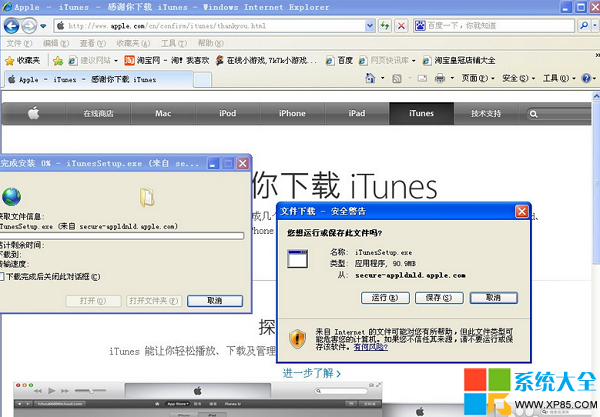
Task: Click the browser Back arrow button
Action: [11, 26]
